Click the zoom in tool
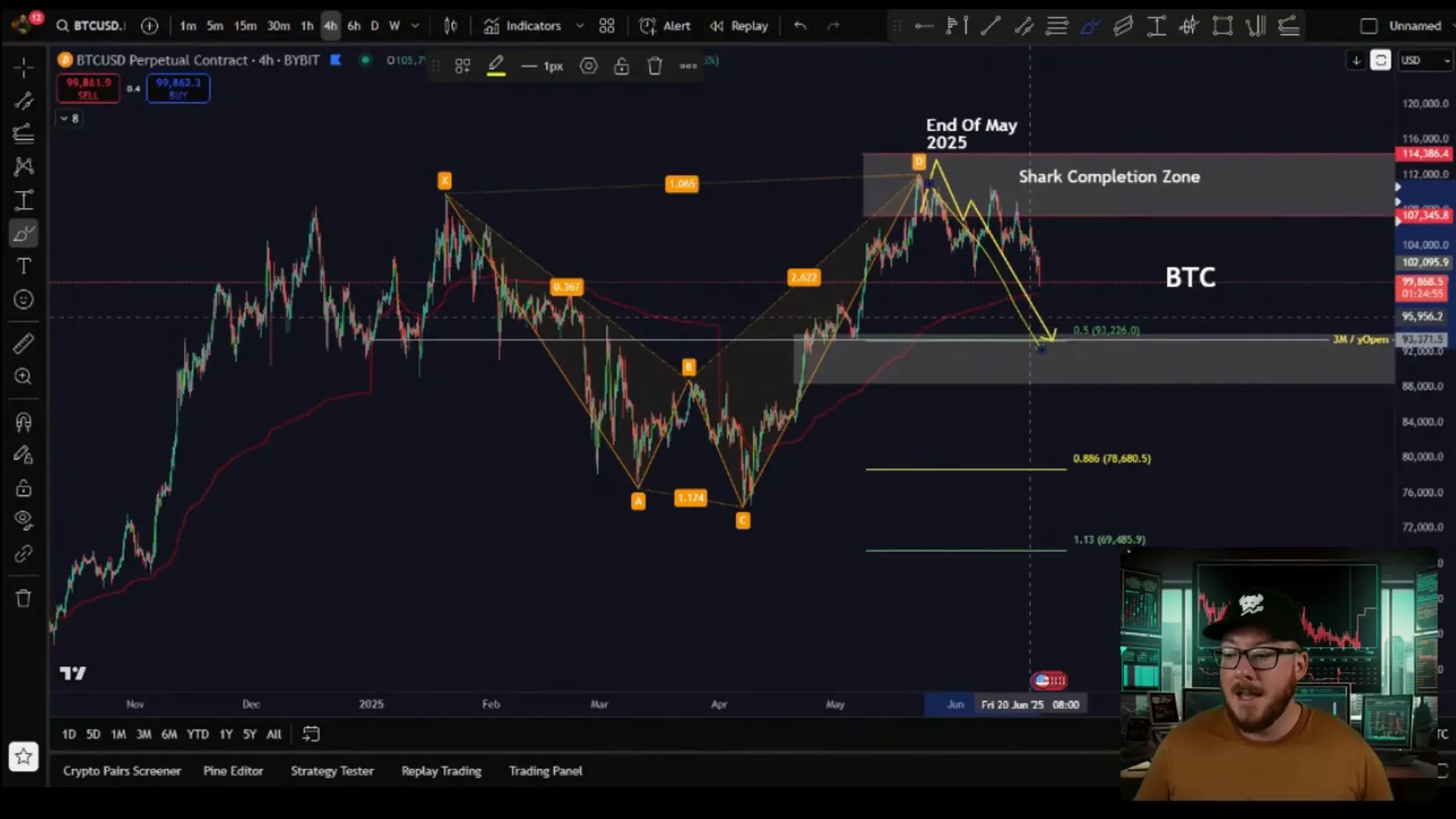Viewport: 1456px width, 819px height. click(24, 377)
